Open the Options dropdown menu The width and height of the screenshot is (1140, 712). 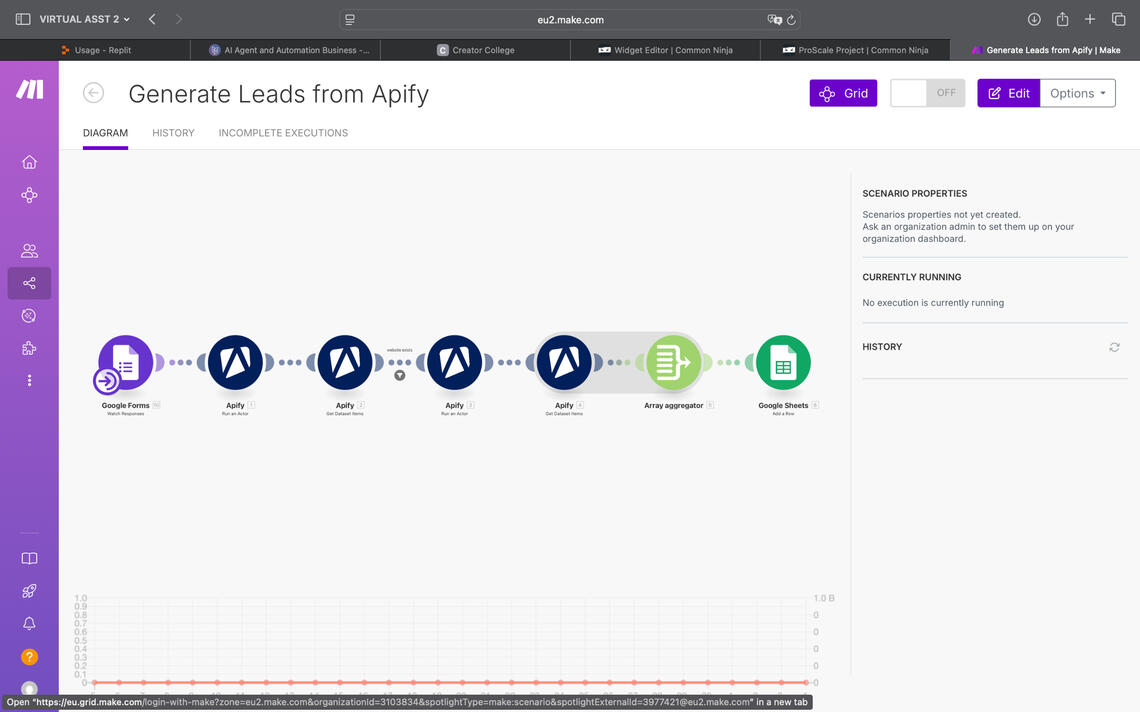[1077, 93]
